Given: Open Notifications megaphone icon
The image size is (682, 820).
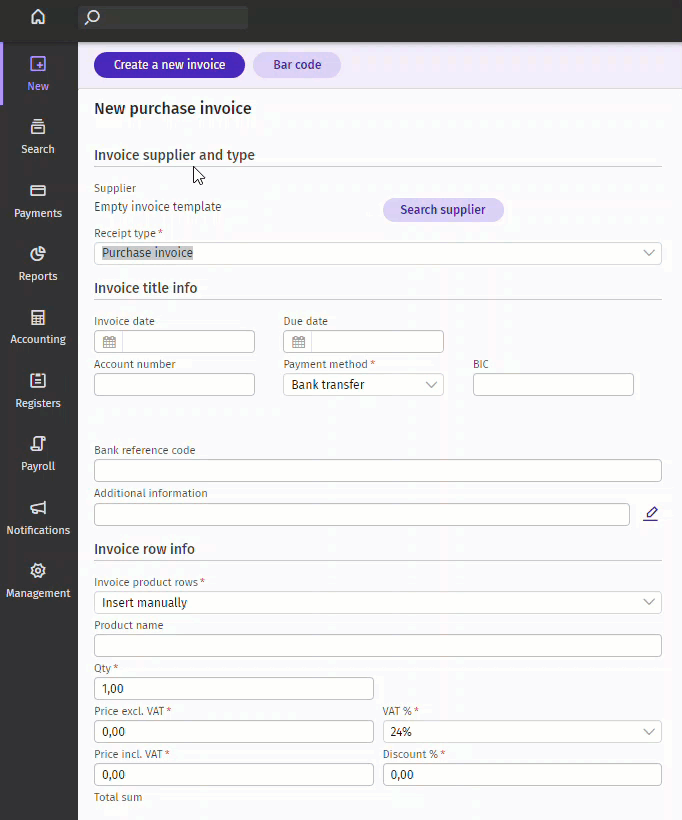Looking at the screenshot, I should [38, 508].
